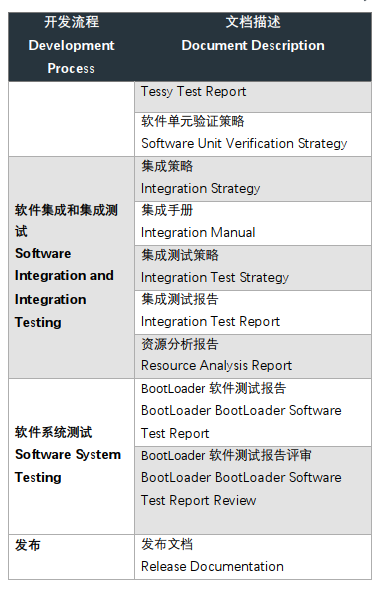Image resolution: width=383 pixels, height=596 pixels.
Task: Click the Development Process column header
Action: [71, 47]
